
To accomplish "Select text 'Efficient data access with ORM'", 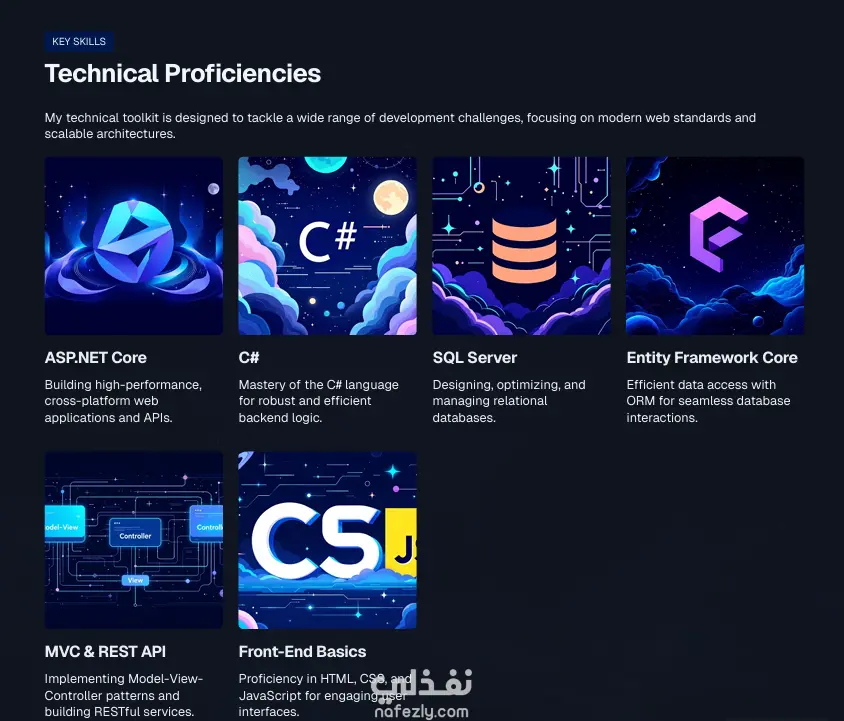I will coord(701,393).
